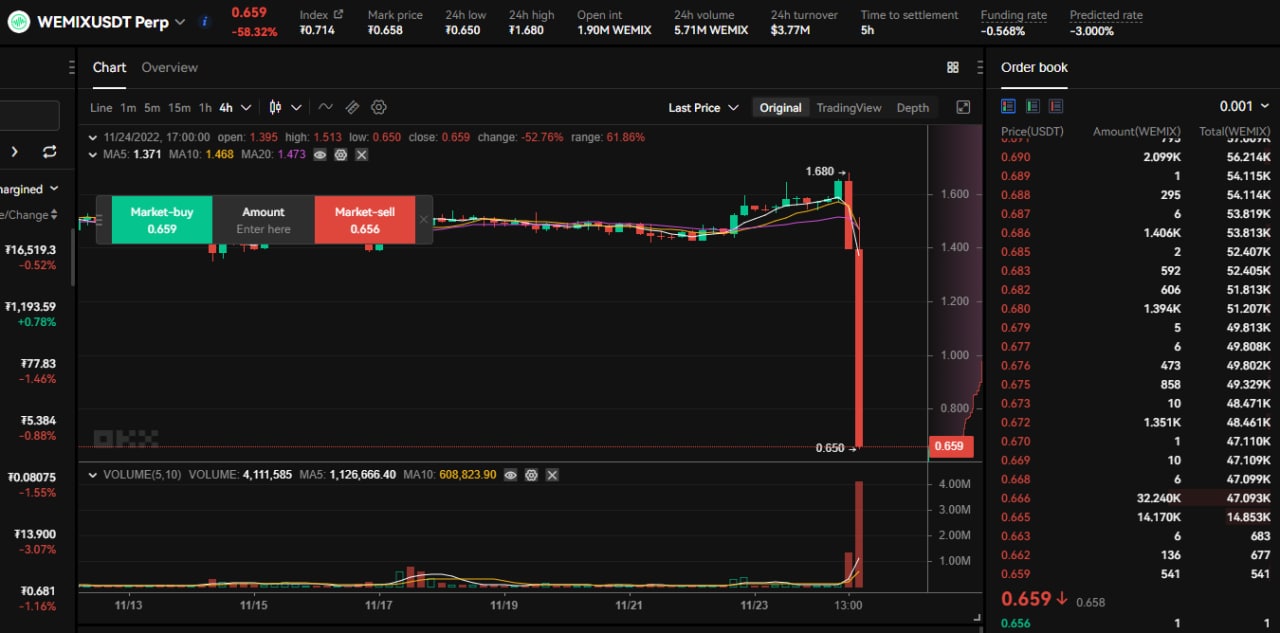
Task: Click the candlestick chart type icon
Action: point(275,107)
